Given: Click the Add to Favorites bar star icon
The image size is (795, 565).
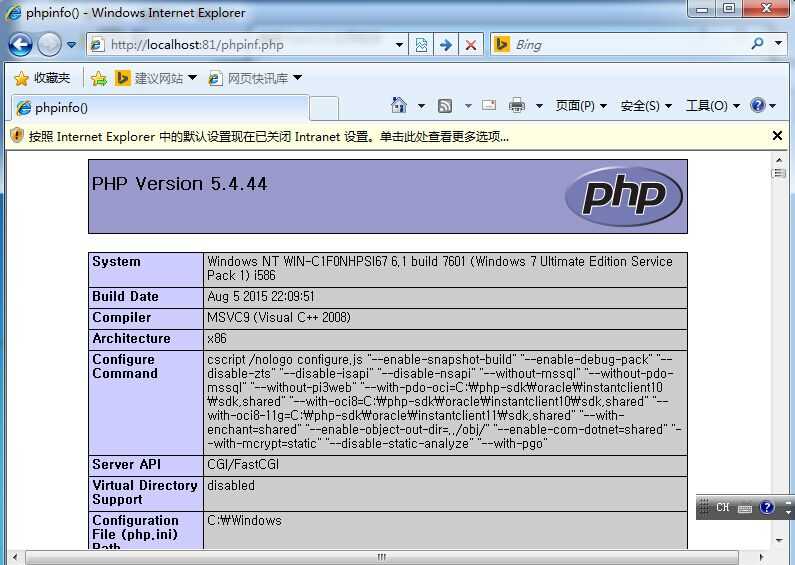Looking at the screenshot, I should pyautogui.click(x=99, y=78).
